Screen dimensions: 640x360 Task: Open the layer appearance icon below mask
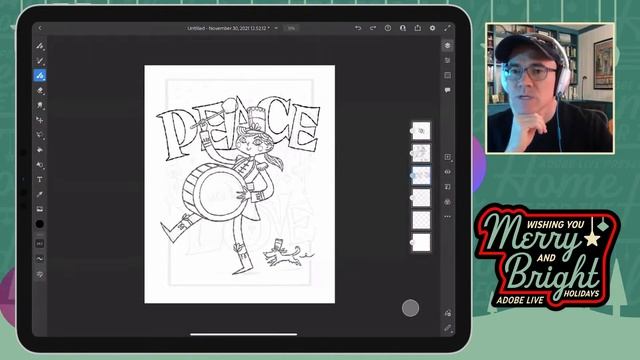pos(447,202)
